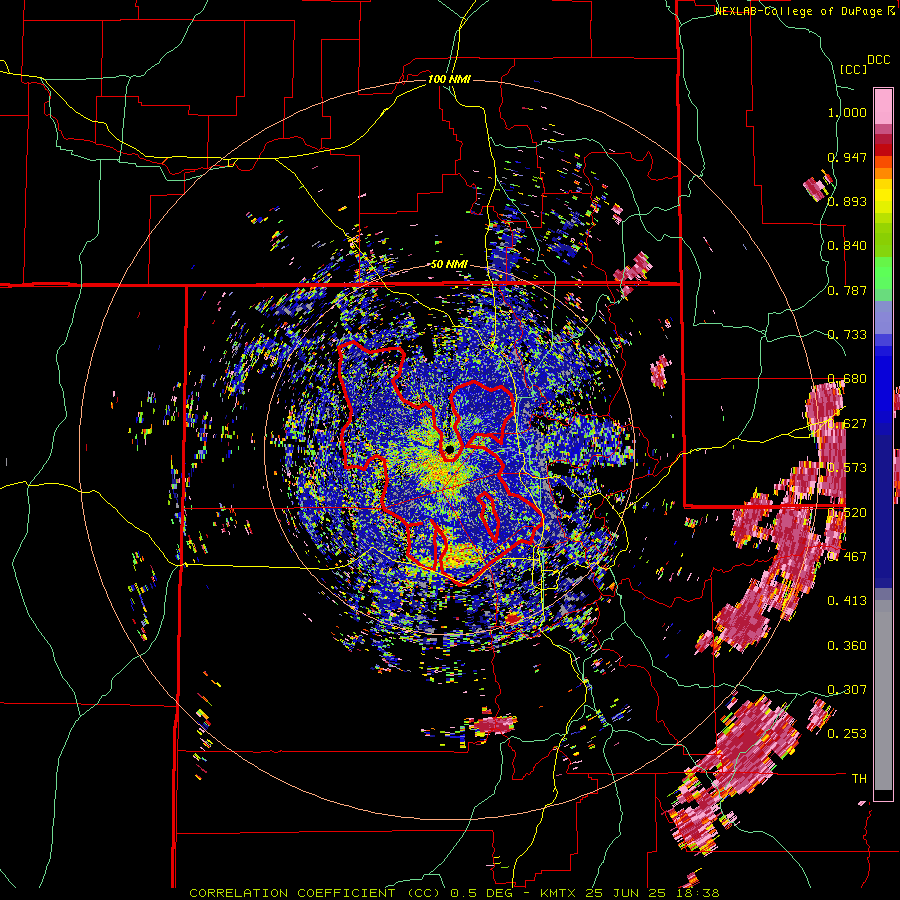Select the 0.573 legend value
Viewport: 900px width, 900px height.
847,468
